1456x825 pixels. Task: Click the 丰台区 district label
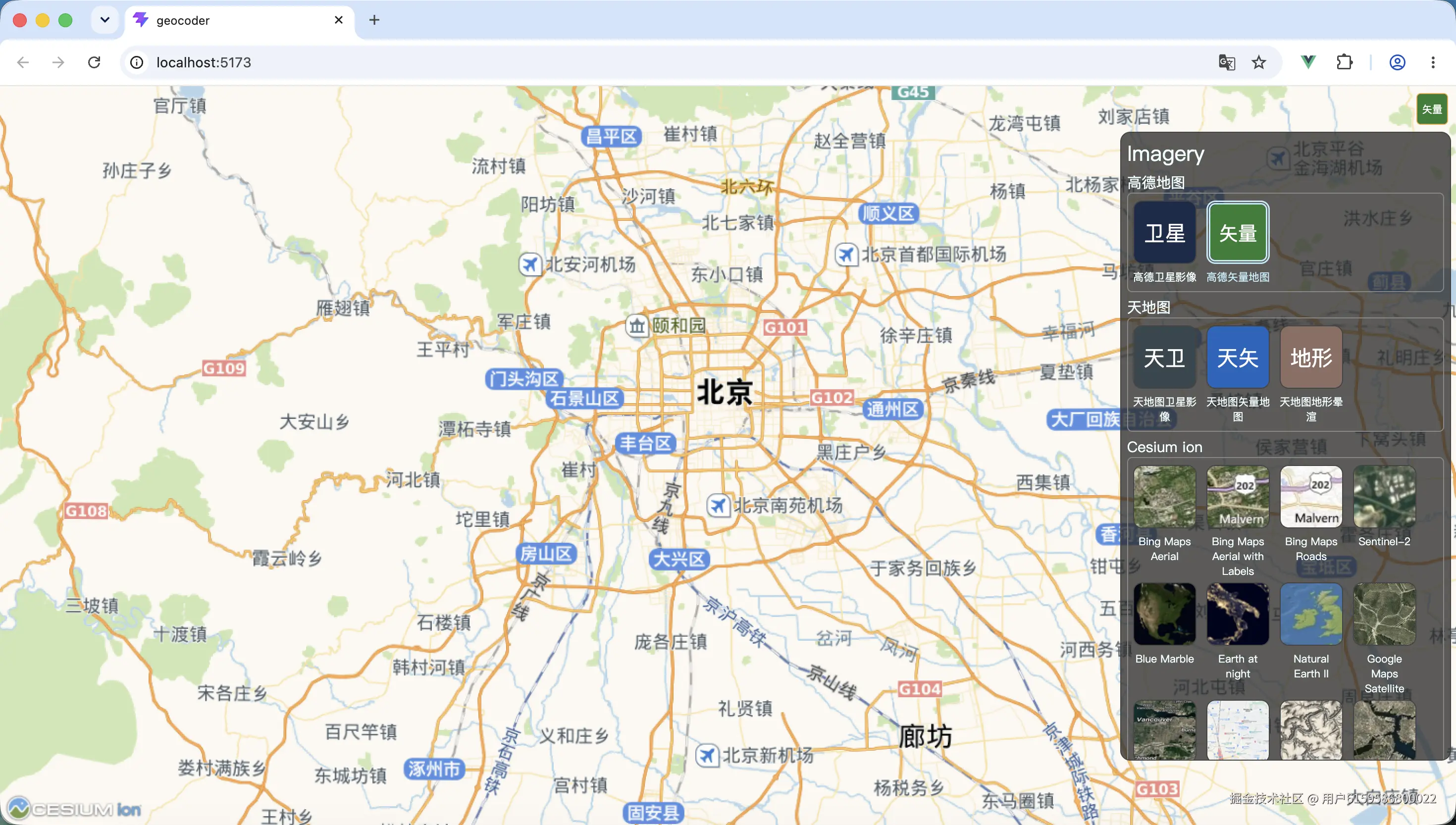[x=645, y=443]
